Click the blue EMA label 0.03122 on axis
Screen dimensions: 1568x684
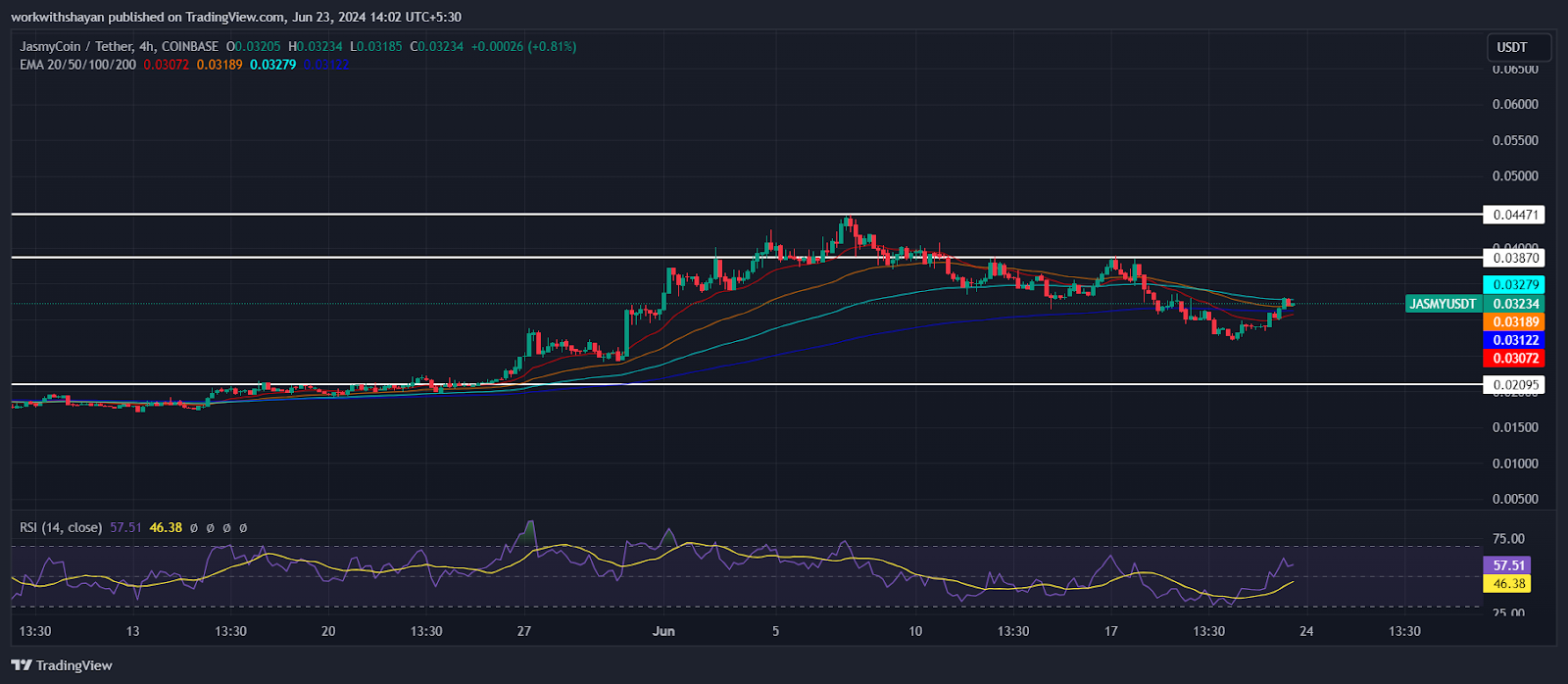pos(1515,340)
